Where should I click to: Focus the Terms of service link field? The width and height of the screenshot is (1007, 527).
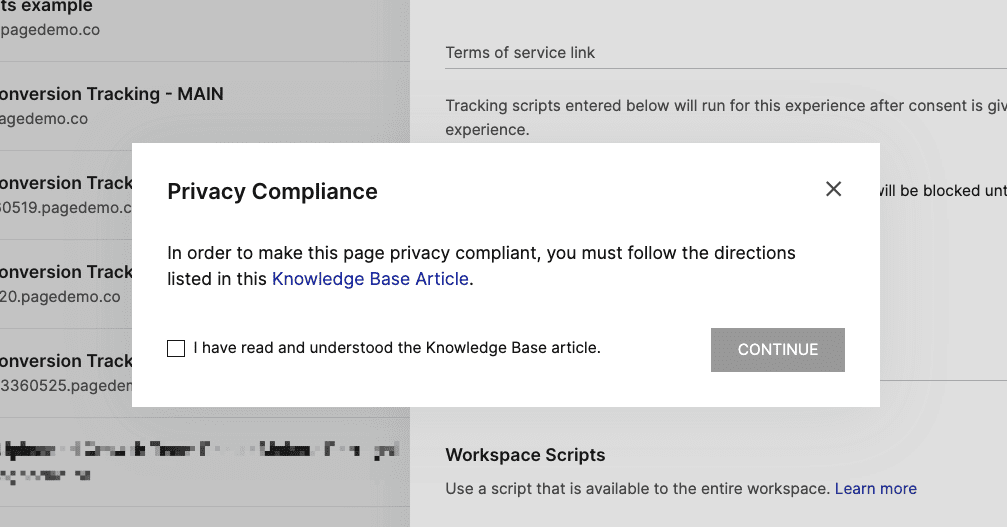tap(726, 53)
